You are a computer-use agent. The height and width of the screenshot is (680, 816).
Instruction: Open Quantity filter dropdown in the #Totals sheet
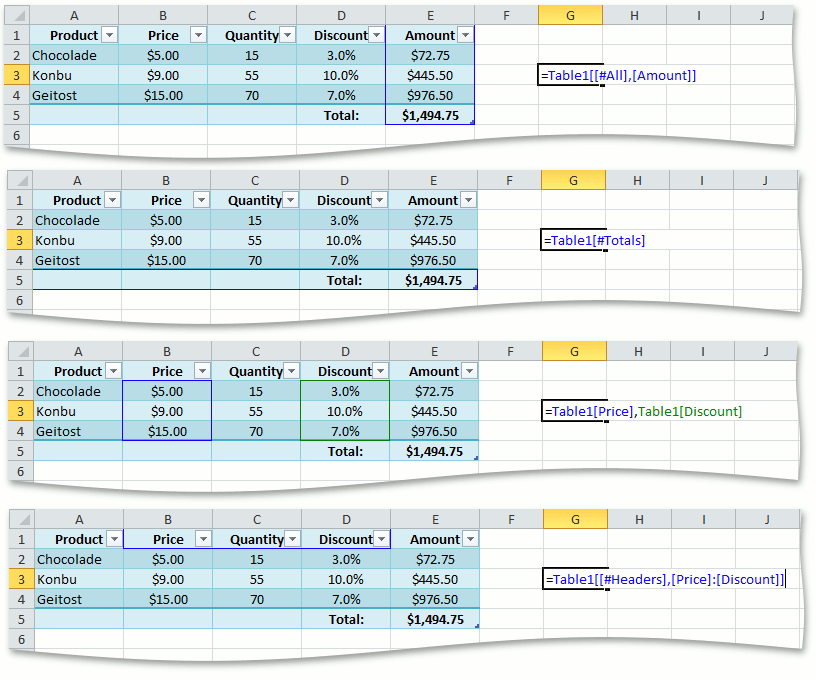[290, 200]
